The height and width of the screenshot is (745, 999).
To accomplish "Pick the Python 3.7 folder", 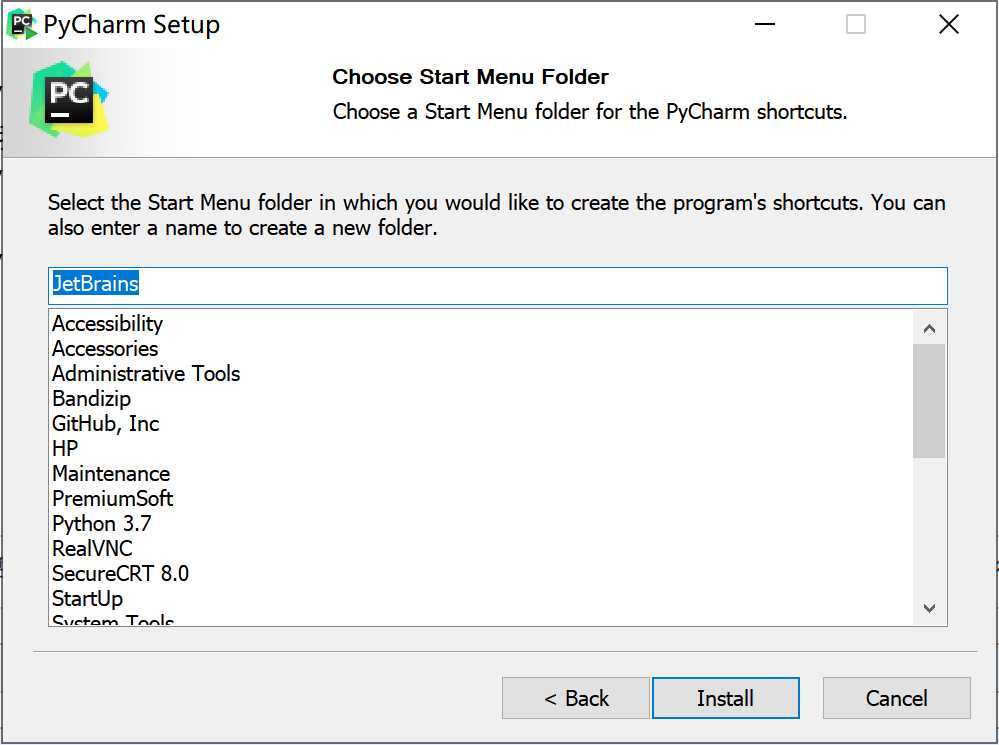I will tap(102, 524).
